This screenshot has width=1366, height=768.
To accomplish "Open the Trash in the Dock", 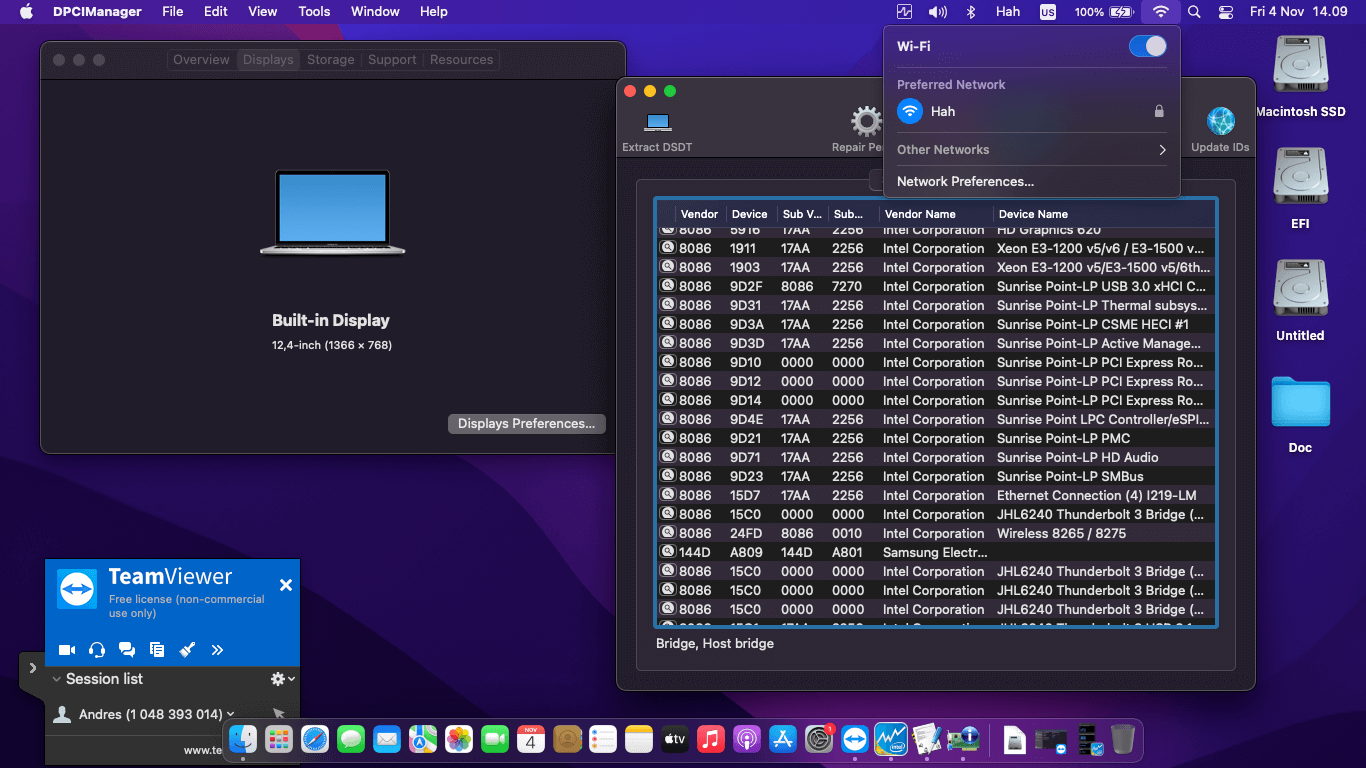I will click(1123, 740).
